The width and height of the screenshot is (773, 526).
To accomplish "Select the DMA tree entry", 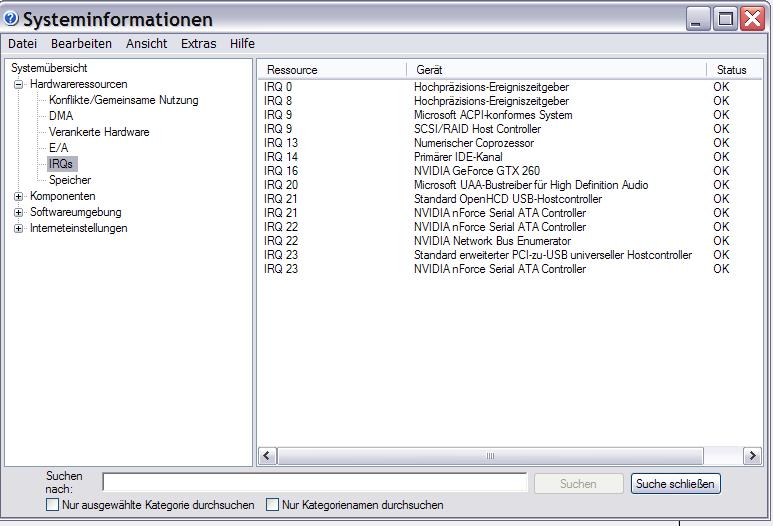I will [61, 116].
